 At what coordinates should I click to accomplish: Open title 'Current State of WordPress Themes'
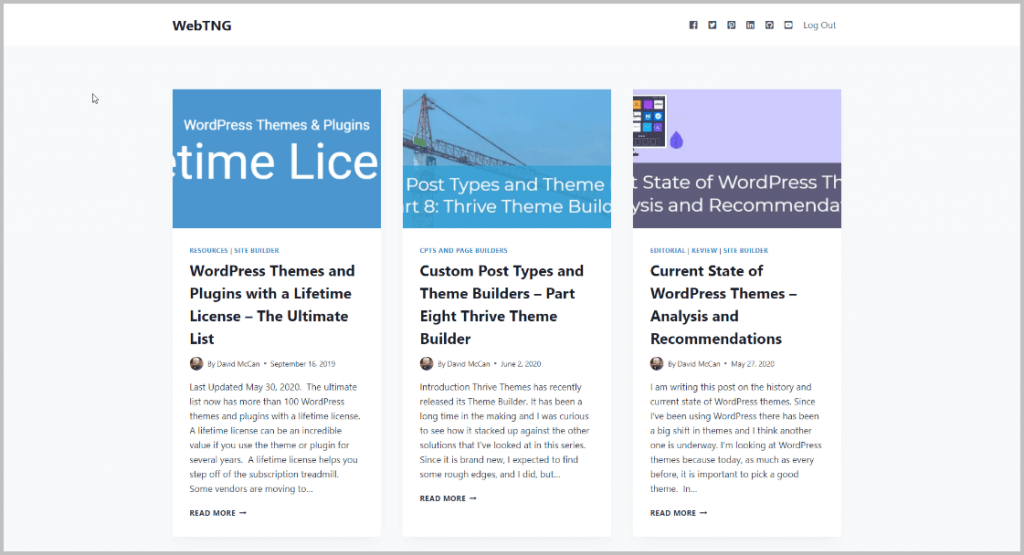click(724, 304)
